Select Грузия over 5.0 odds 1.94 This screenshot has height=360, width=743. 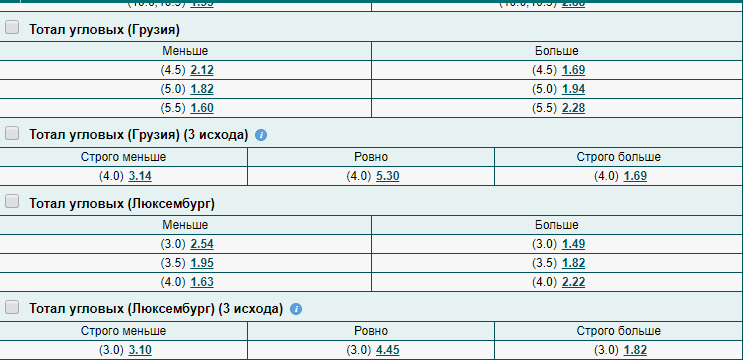coord(573,90)
